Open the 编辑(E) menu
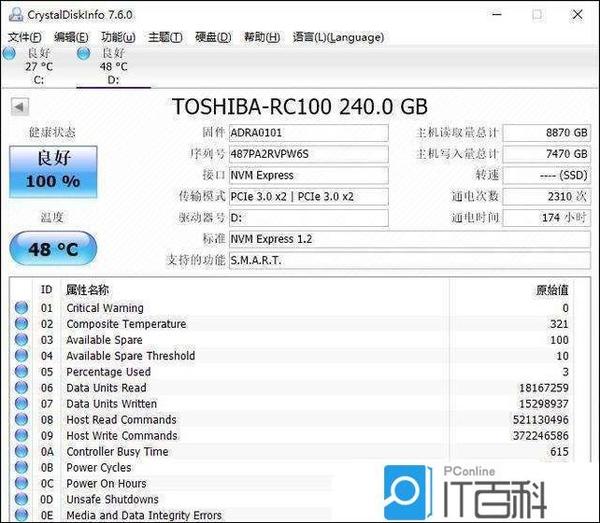Viewport: 600px width, 523px height. point(71,37)
